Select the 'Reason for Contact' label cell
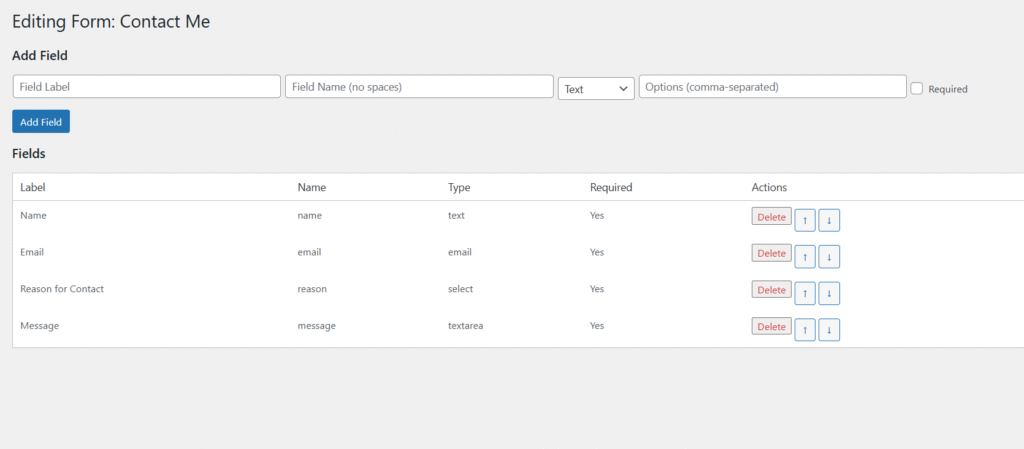The width and height of the screenshot is (1024, 449). pos(62,288)
